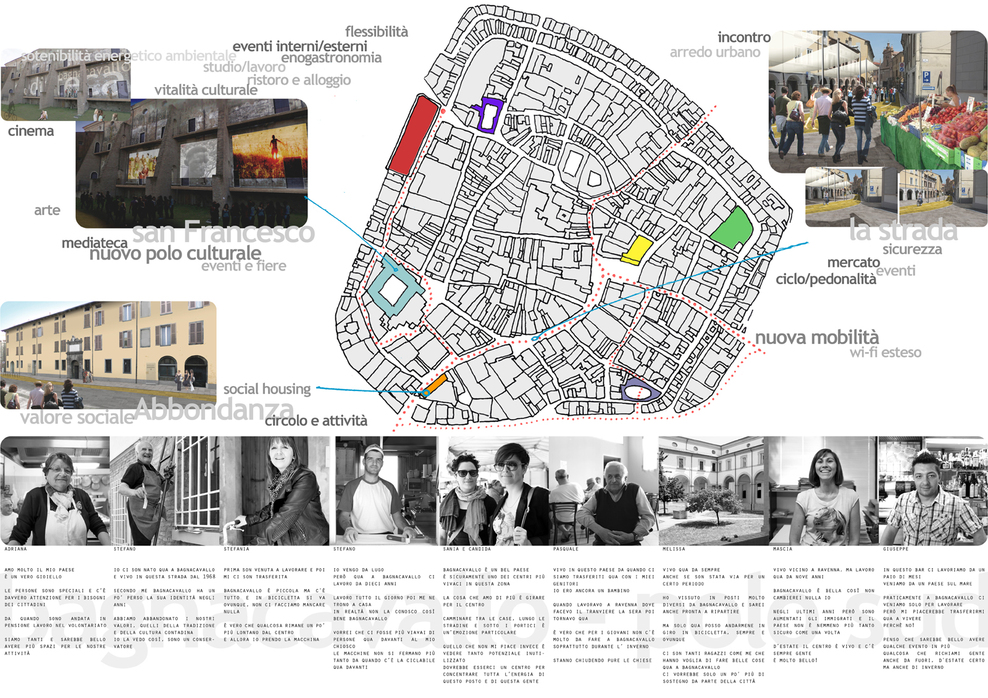Click Mascia's portrait photo
Screen dimensions: 988x698
[x=824, y=491]
